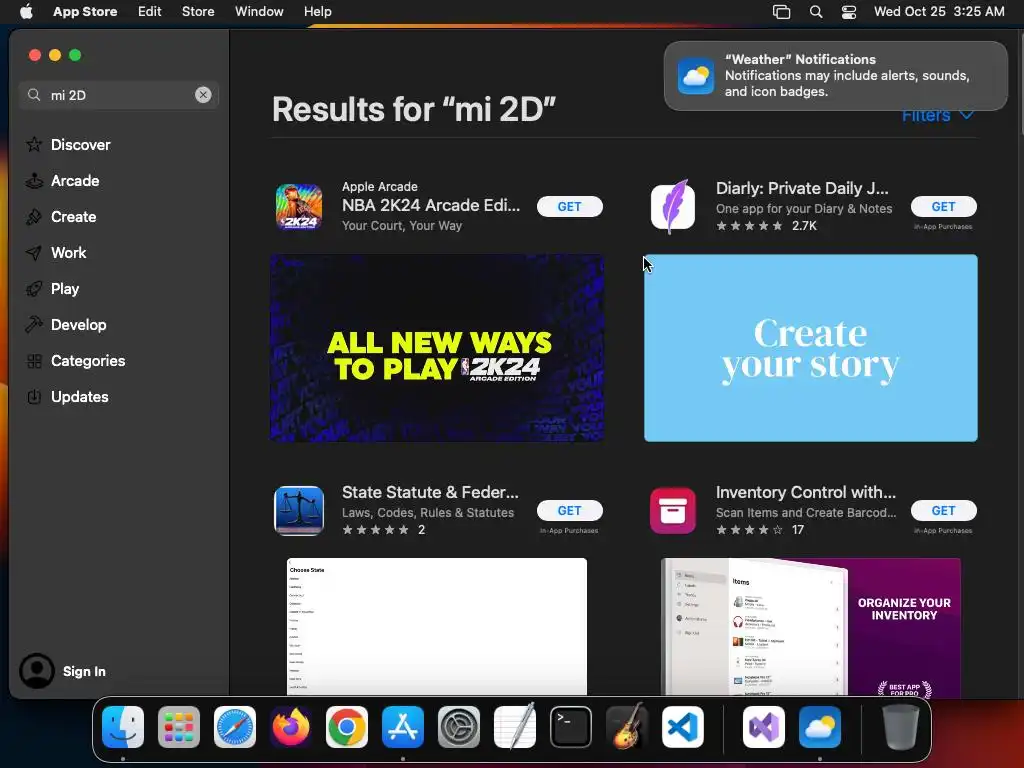This screenshot has width=1024, height=768.
Task: Click the App Store Dock icon
Action: click(403, 727)
